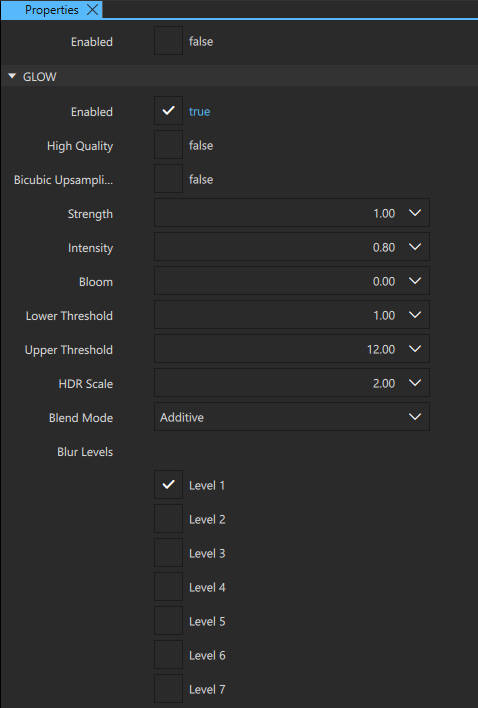Viewport: 478px width, 708px height.
Task: Open the Blend Mode Additive dropdown
Action: point(292,417)
